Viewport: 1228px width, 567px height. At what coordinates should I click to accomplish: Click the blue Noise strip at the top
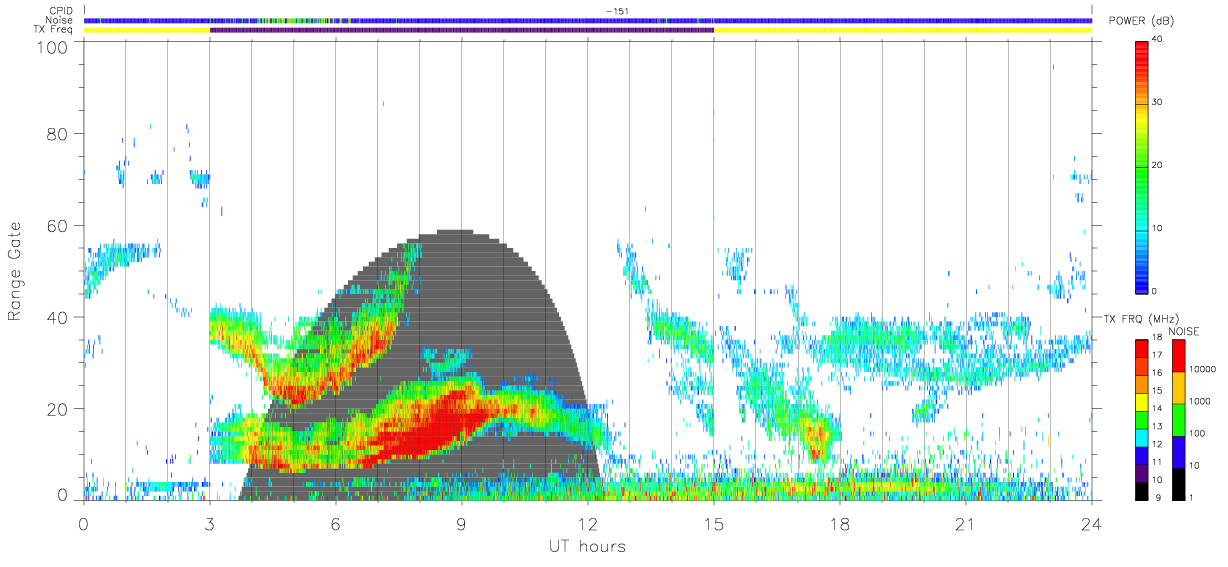(588, 20)
